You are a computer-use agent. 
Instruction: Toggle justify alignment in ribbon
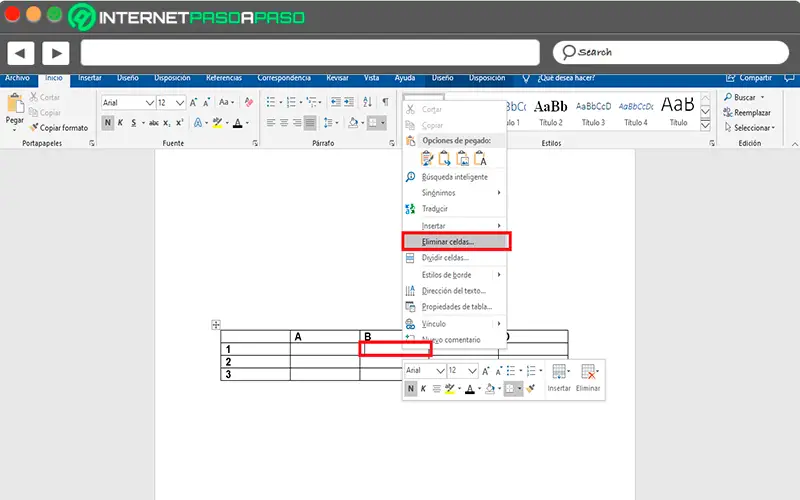(x=310, y=123)
